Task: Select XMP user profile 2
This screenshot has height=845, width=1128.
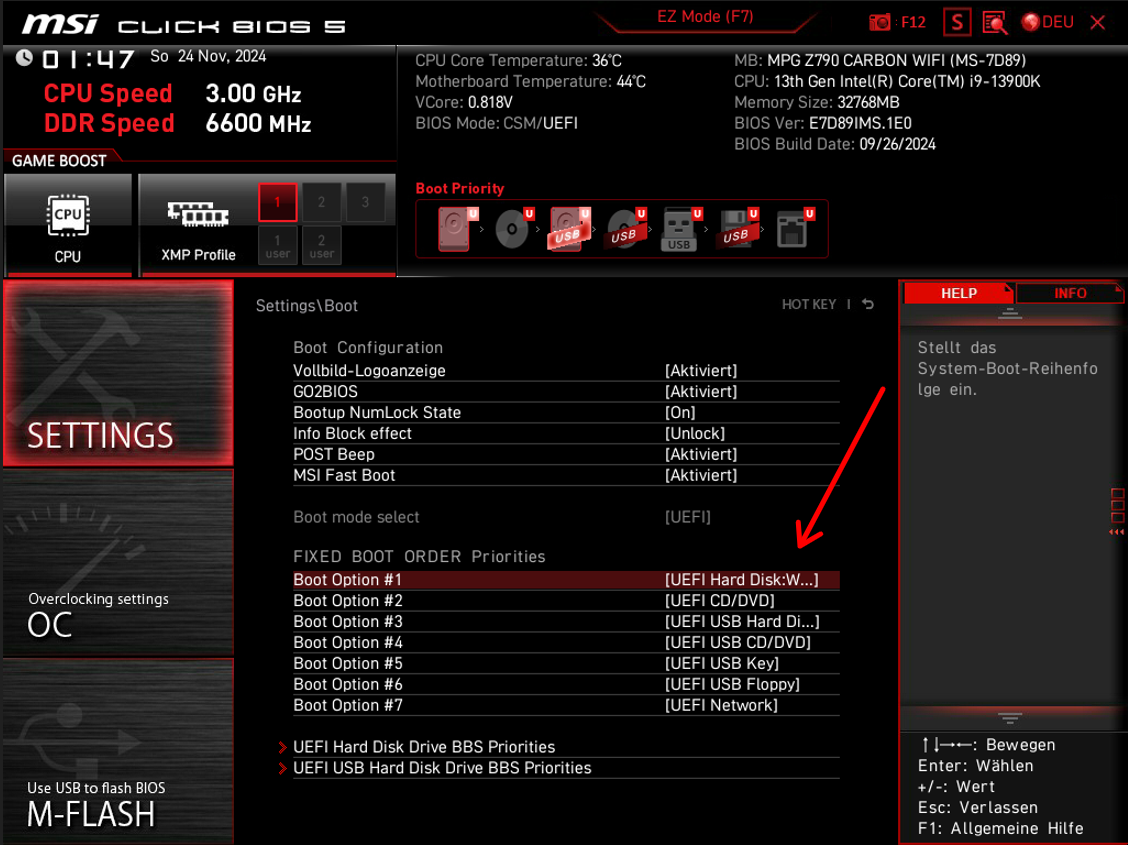Action: pos(322,245)
